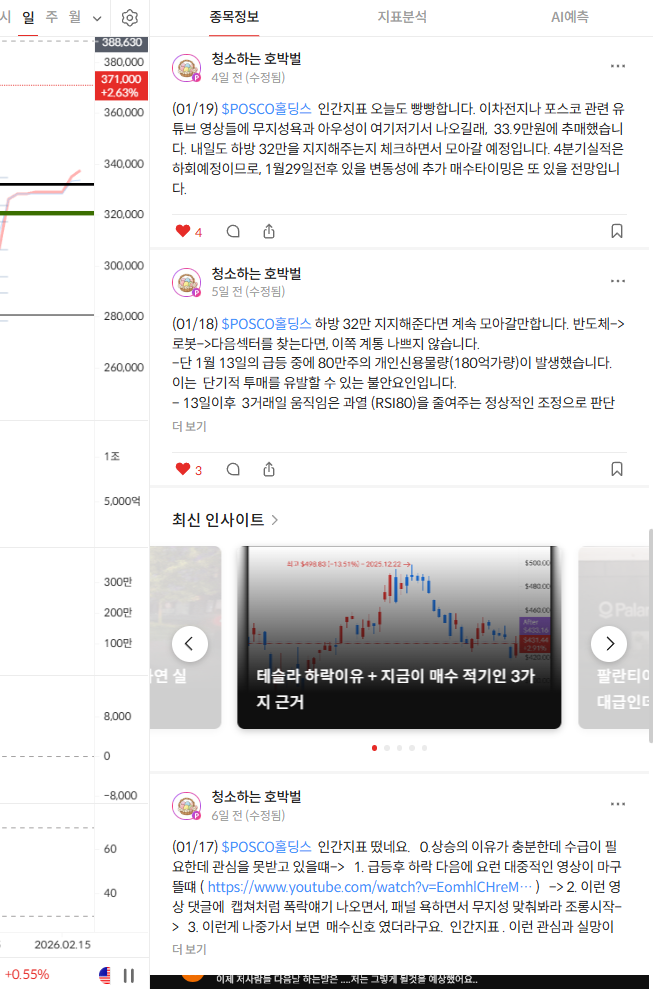Open $POSCO홀딩스 tag in 01/19 post
This screenshot has width=653, height=989.
pyautogui.click(x=266, y=108)
